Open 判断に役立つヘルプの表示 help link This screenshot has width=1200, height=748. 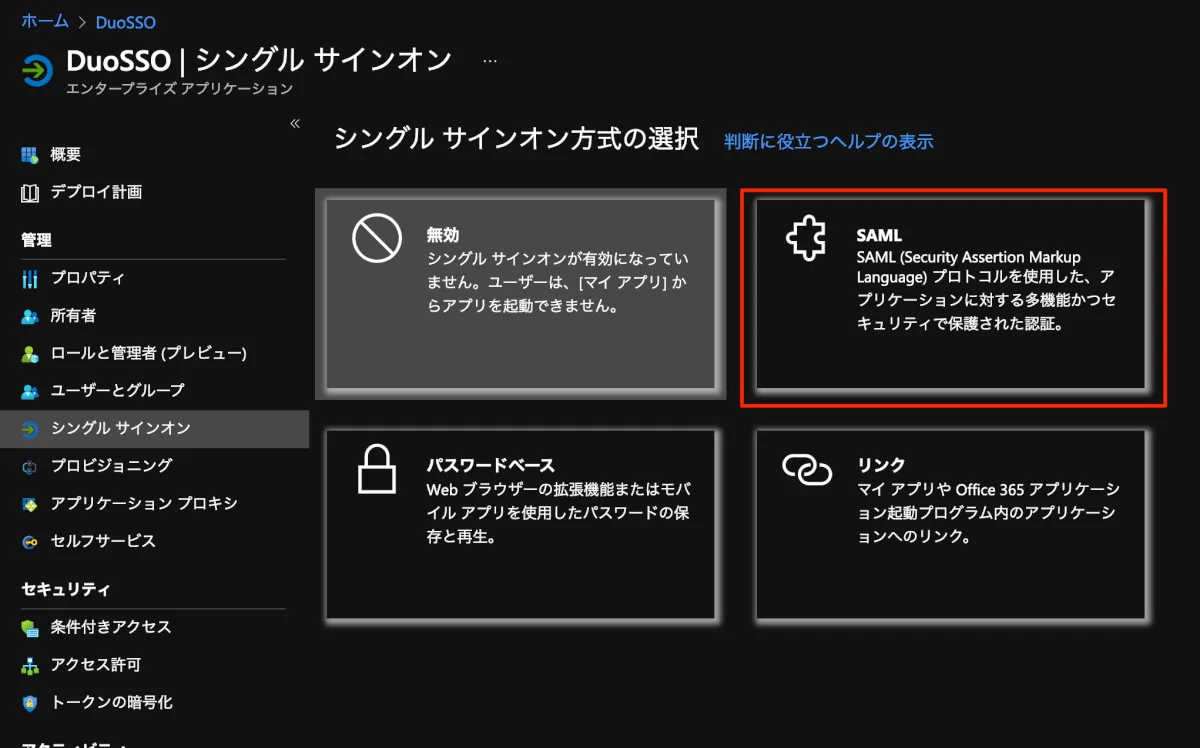click(x=829, y=141)
